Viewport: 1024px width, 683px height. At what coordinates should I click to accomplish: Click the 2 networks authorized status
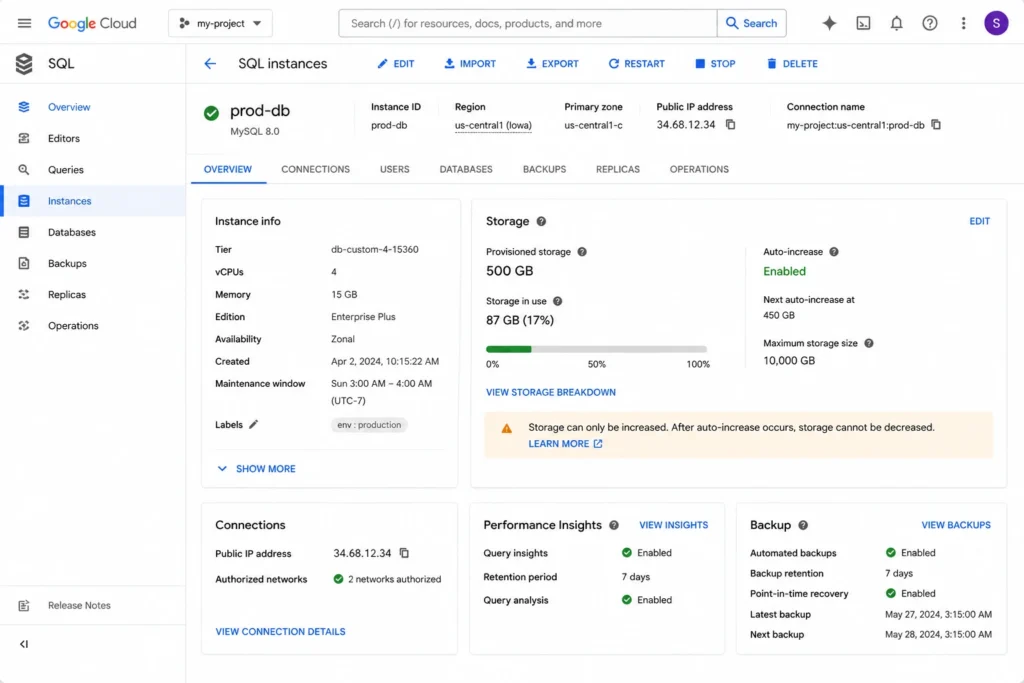(387, 579)
